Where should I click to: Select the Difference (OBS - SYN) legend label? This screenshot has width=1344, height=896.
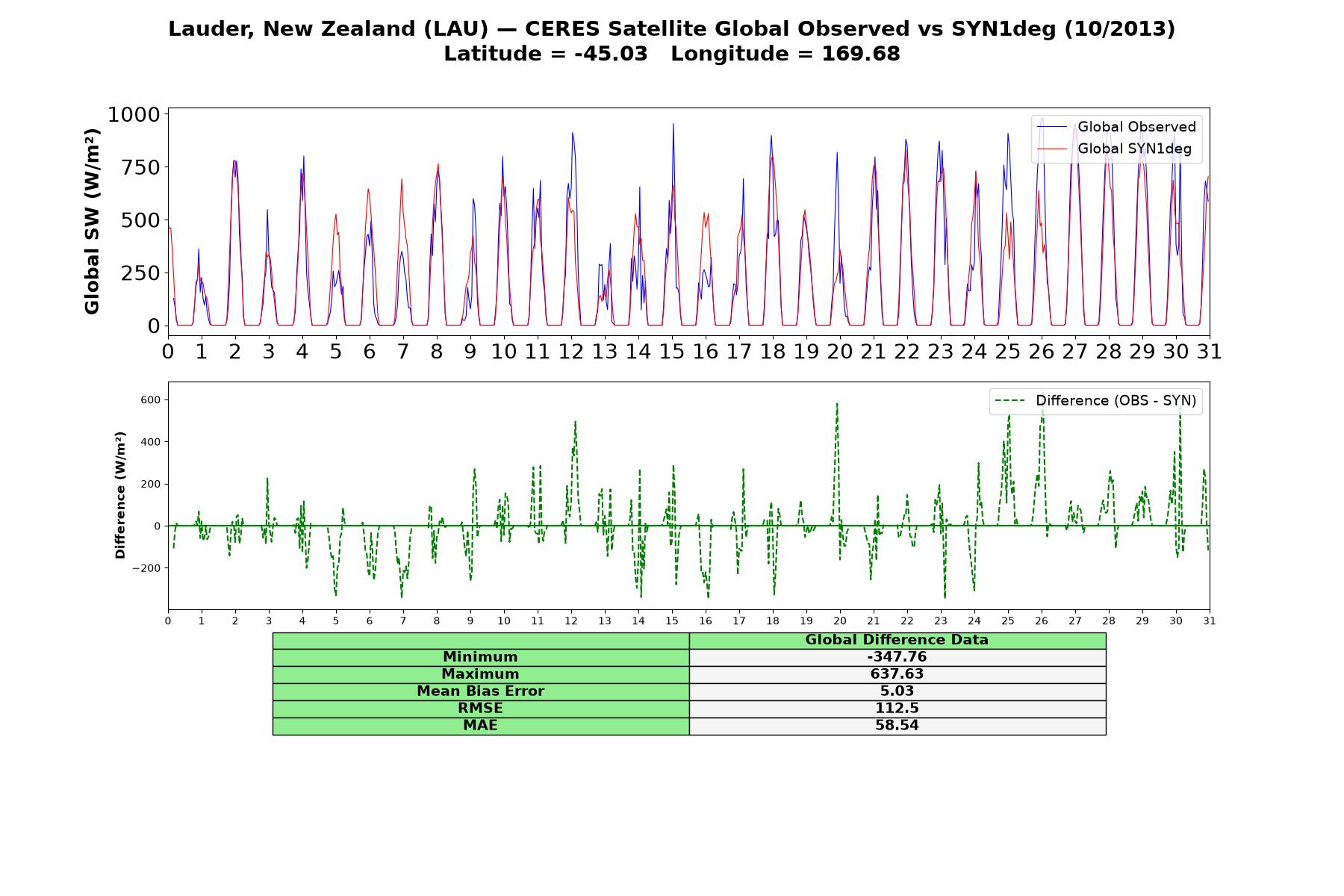1116,401
